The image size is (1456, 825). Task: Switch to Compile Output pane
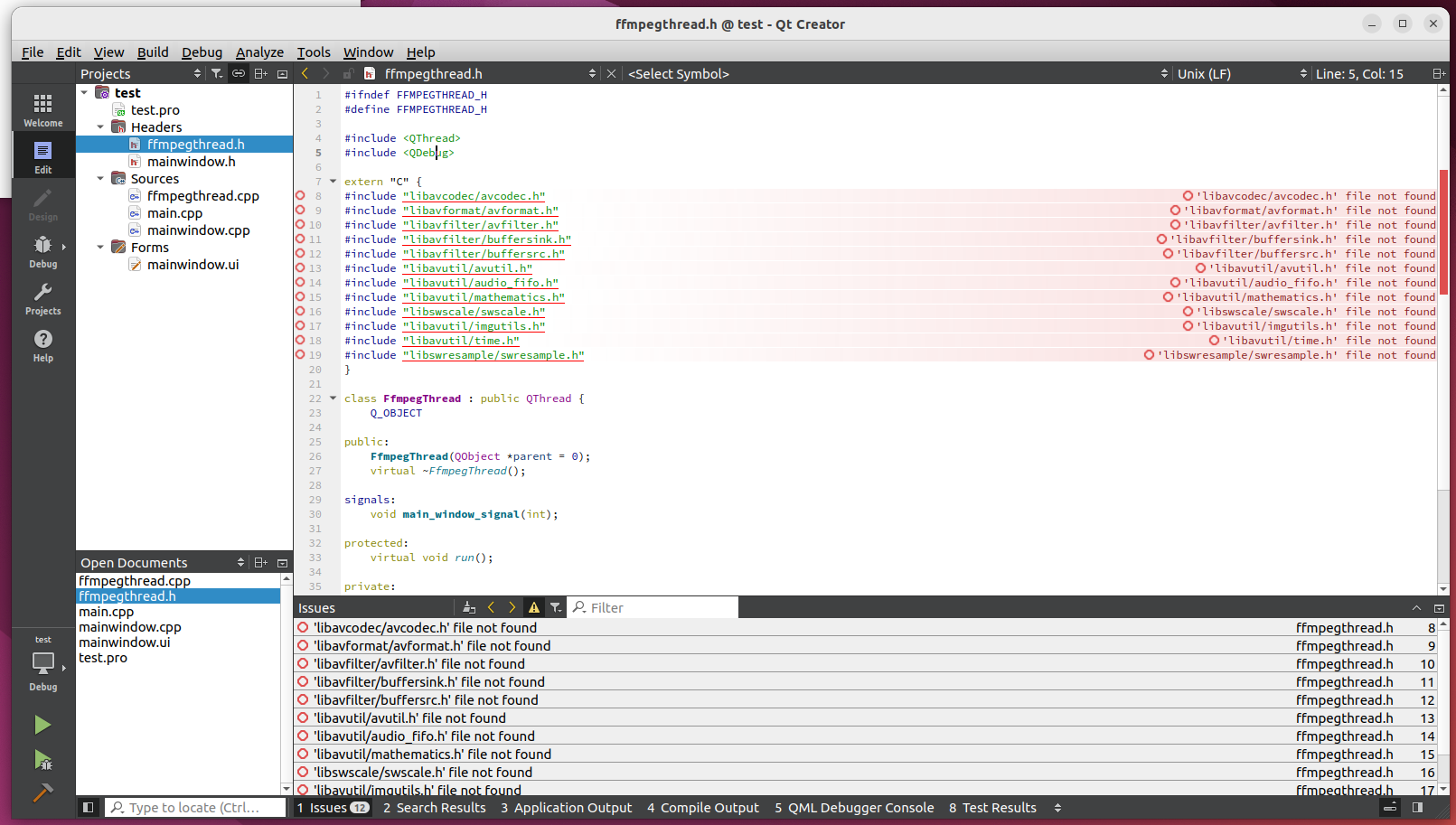tap(703, 807)
